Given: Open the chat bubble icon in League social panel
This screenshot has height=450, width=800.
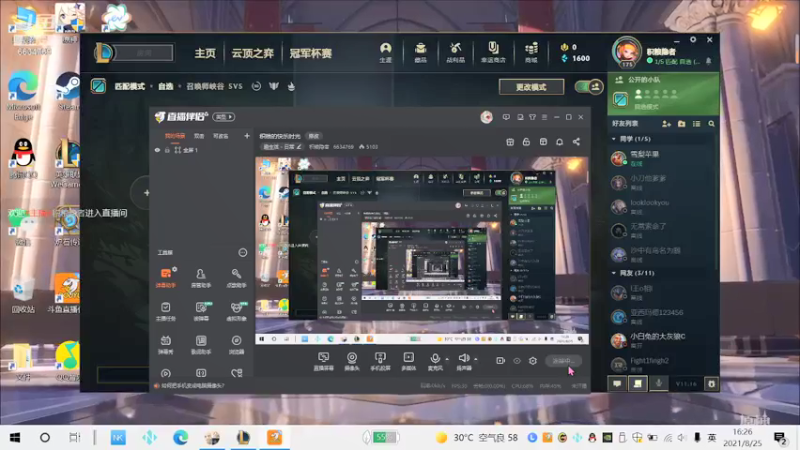Looking at the screenshot, I should pyautogui.click(x=617, y=384).
